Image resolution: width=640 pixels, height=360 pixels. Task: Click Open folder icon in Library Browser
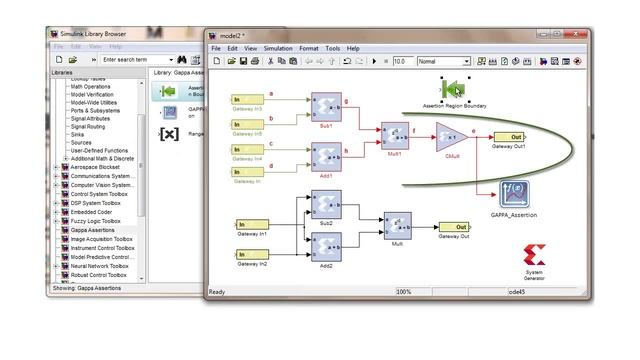point(73,60)
